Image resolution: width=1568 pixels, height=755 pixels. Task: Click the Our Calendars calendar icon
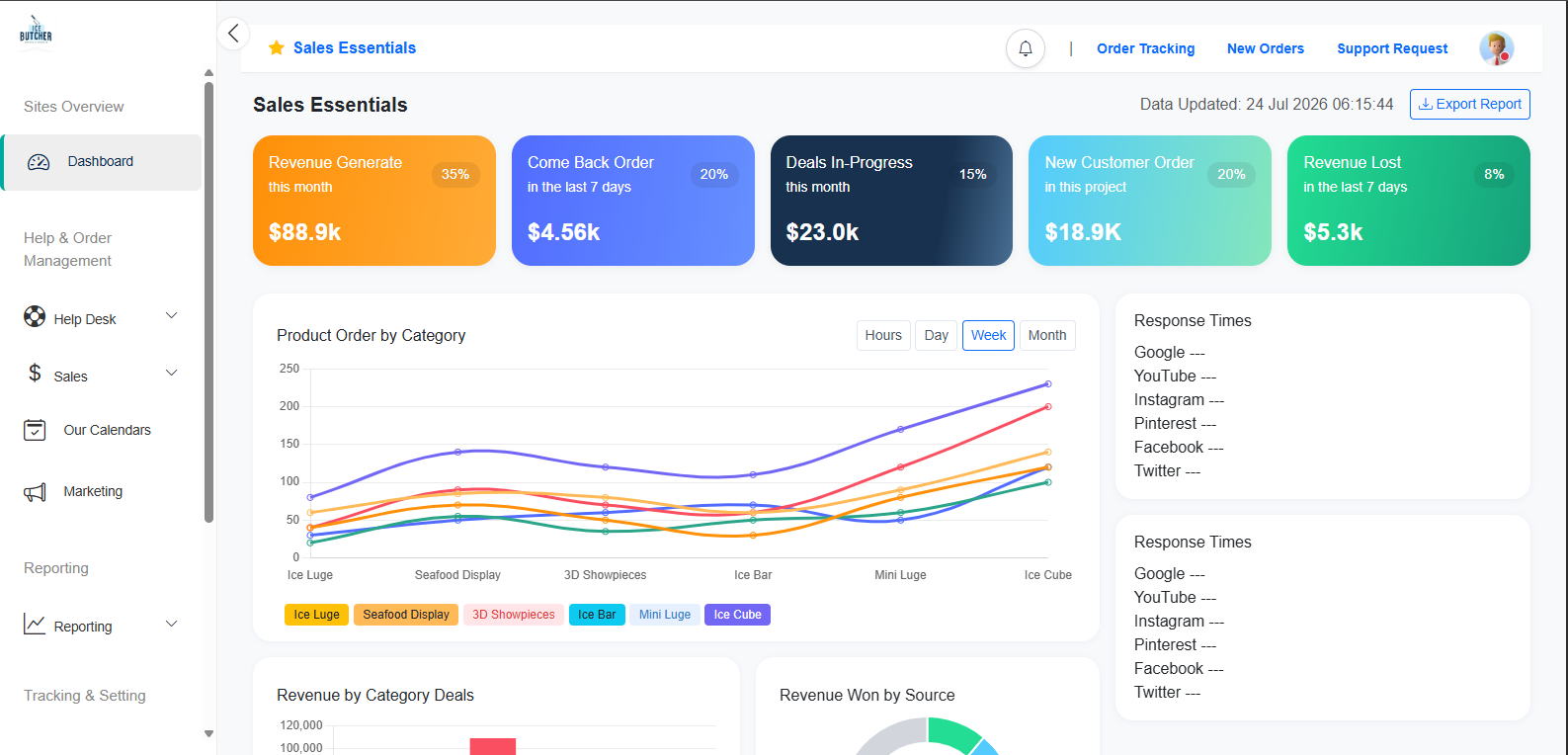point(35,430)
